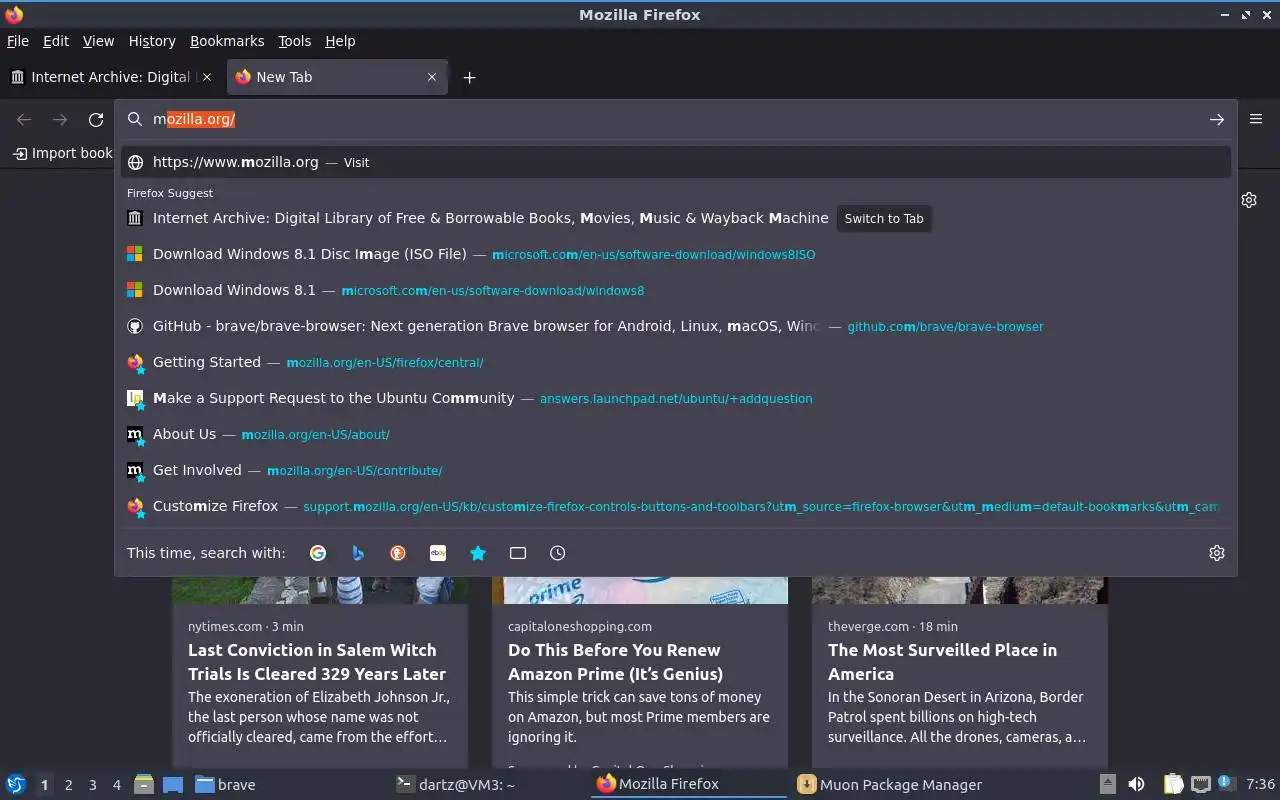Open the File menu

[x=18, y=41]
